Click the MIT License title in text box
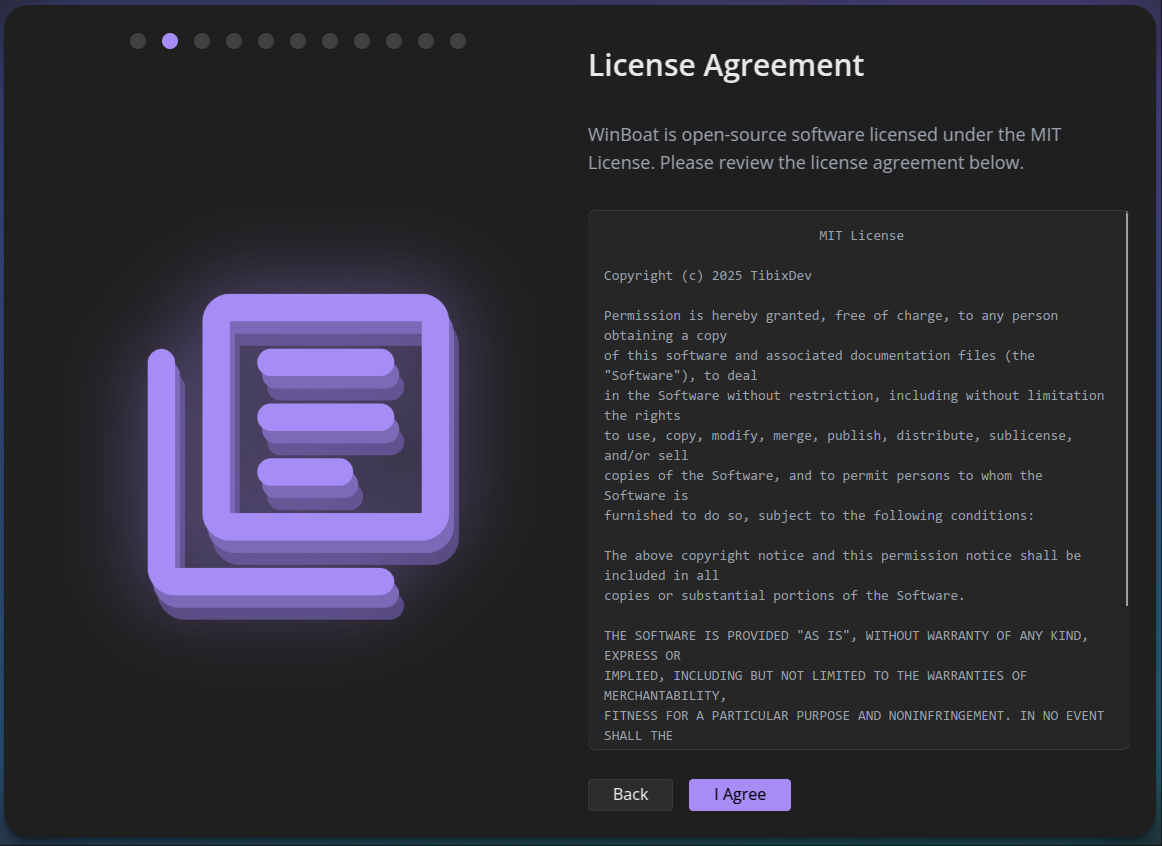The image size is (1162, 846). [860, 236]
